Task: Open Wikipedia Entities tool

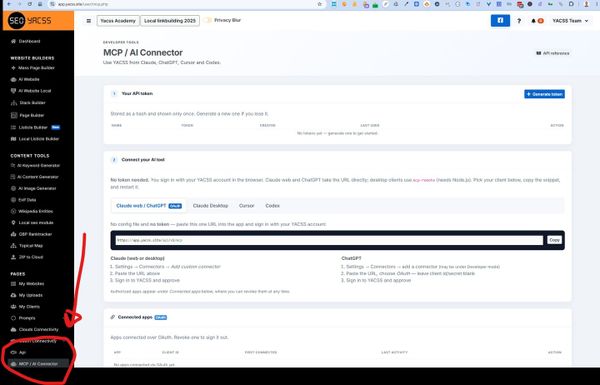Action: point(32,211)
